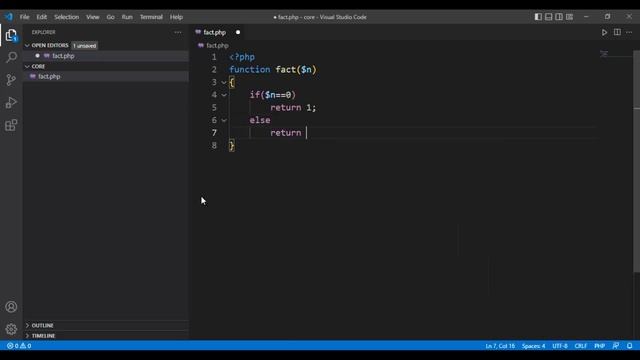Click Ln 7, Col 16 status item
The width and height of the screenshot is (640, 360).
click(500, 346)
